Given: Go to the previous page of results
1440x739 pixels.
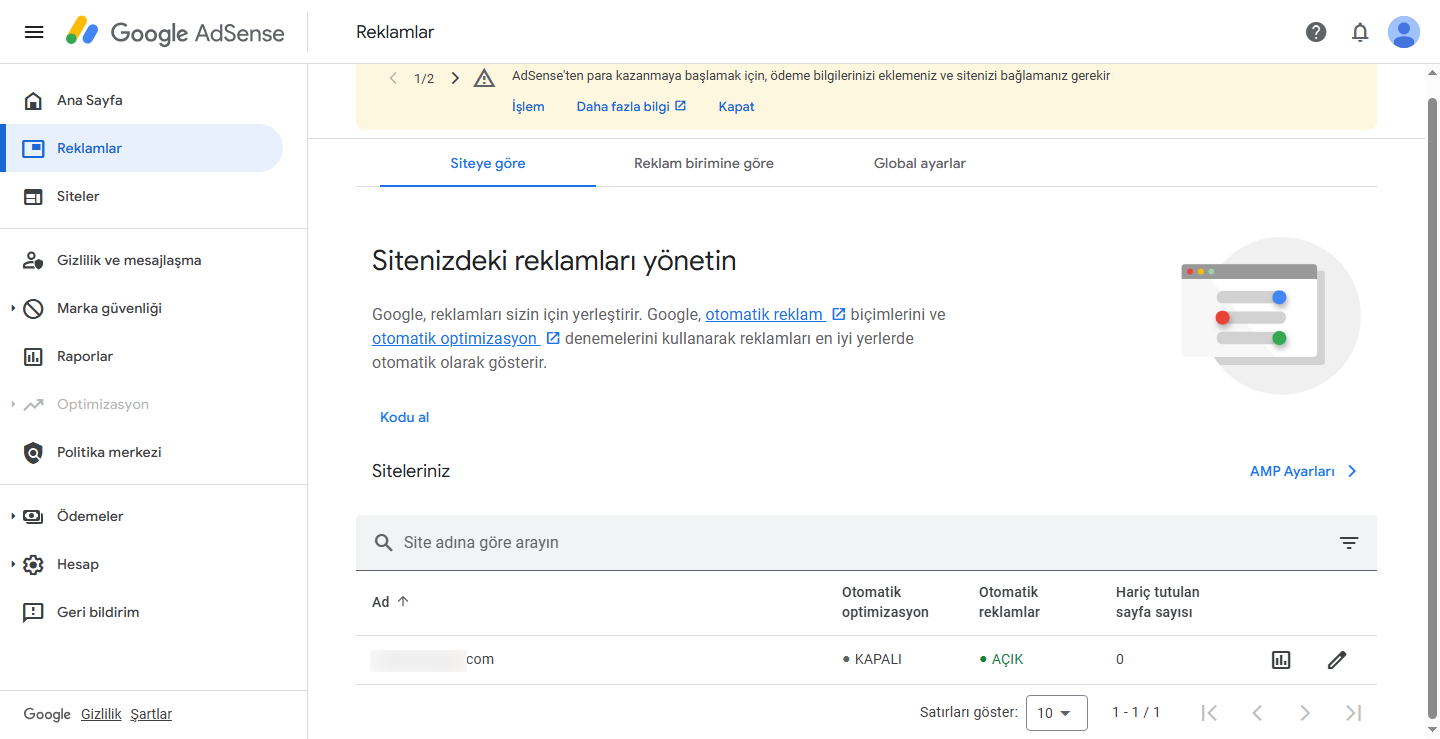Looking at the screenshot, I should (1257, 713).
